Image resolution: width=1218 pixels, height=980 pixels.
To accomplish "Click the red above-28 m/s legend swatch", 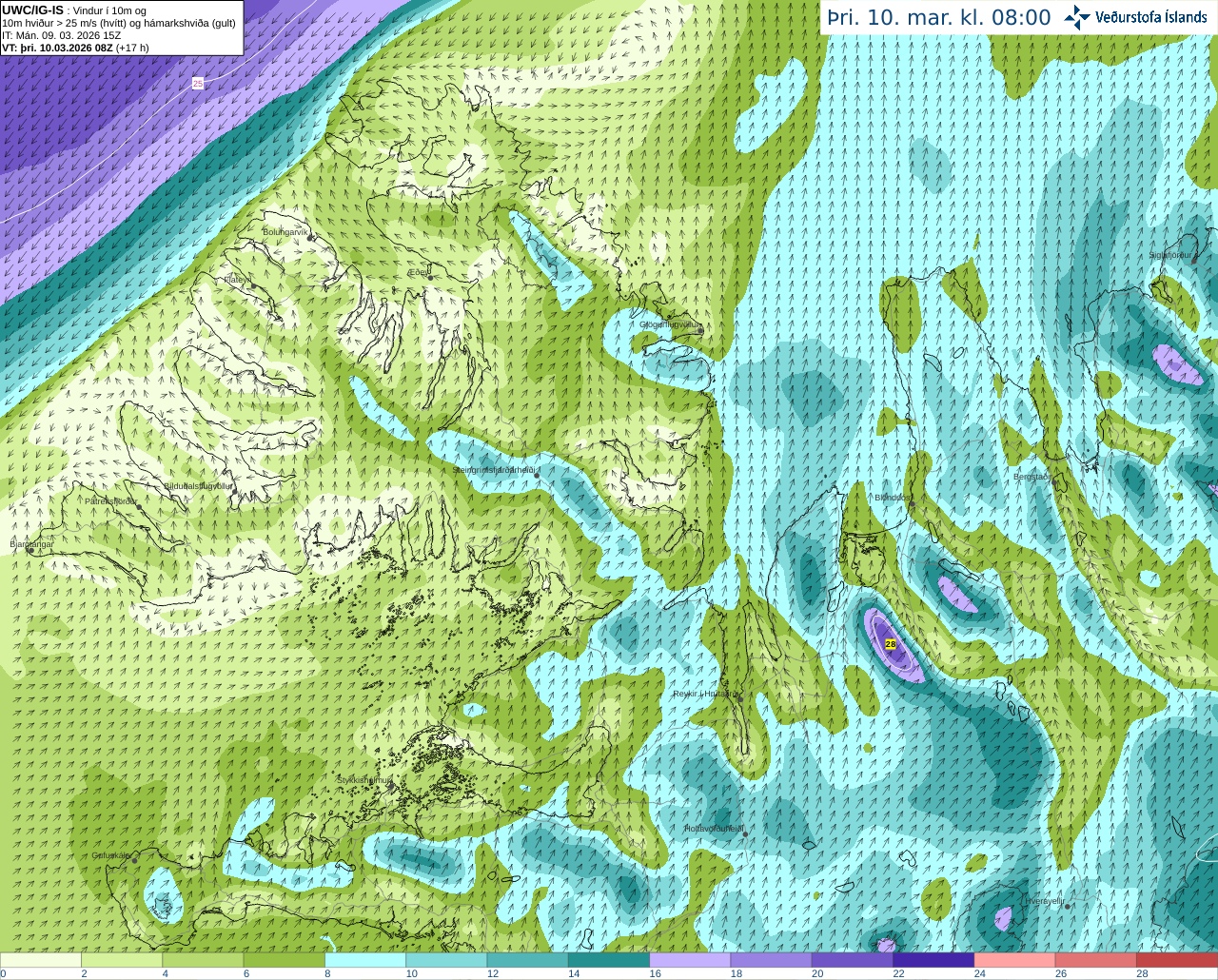I will point(1177,960).
